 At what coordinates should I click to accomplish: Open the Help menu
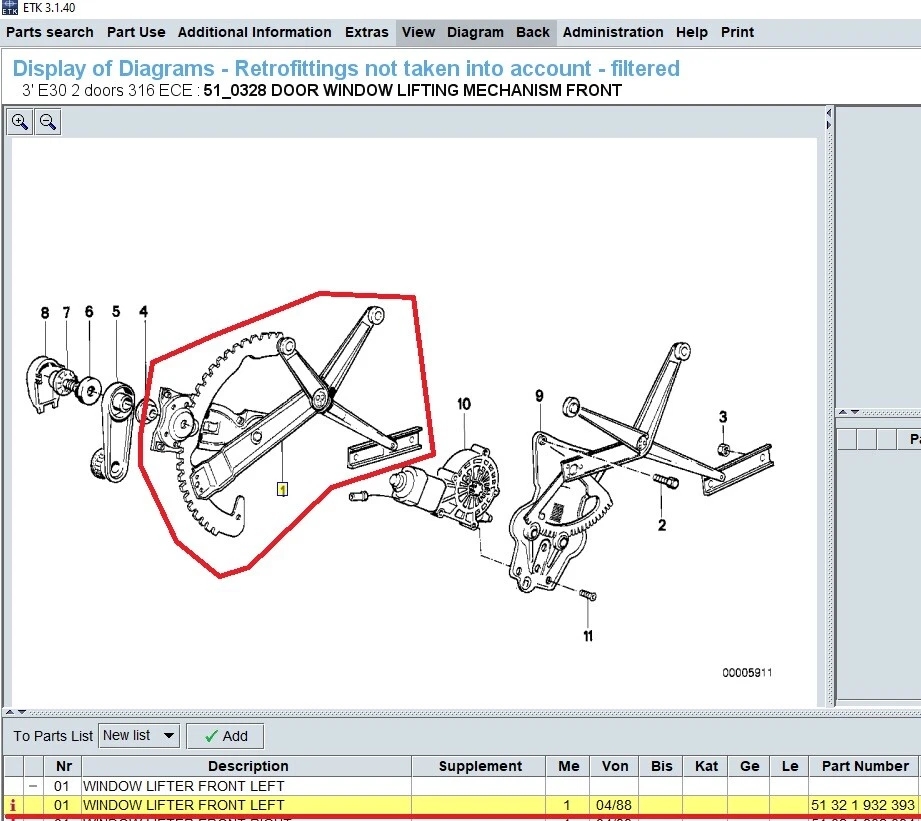[692, 32]
